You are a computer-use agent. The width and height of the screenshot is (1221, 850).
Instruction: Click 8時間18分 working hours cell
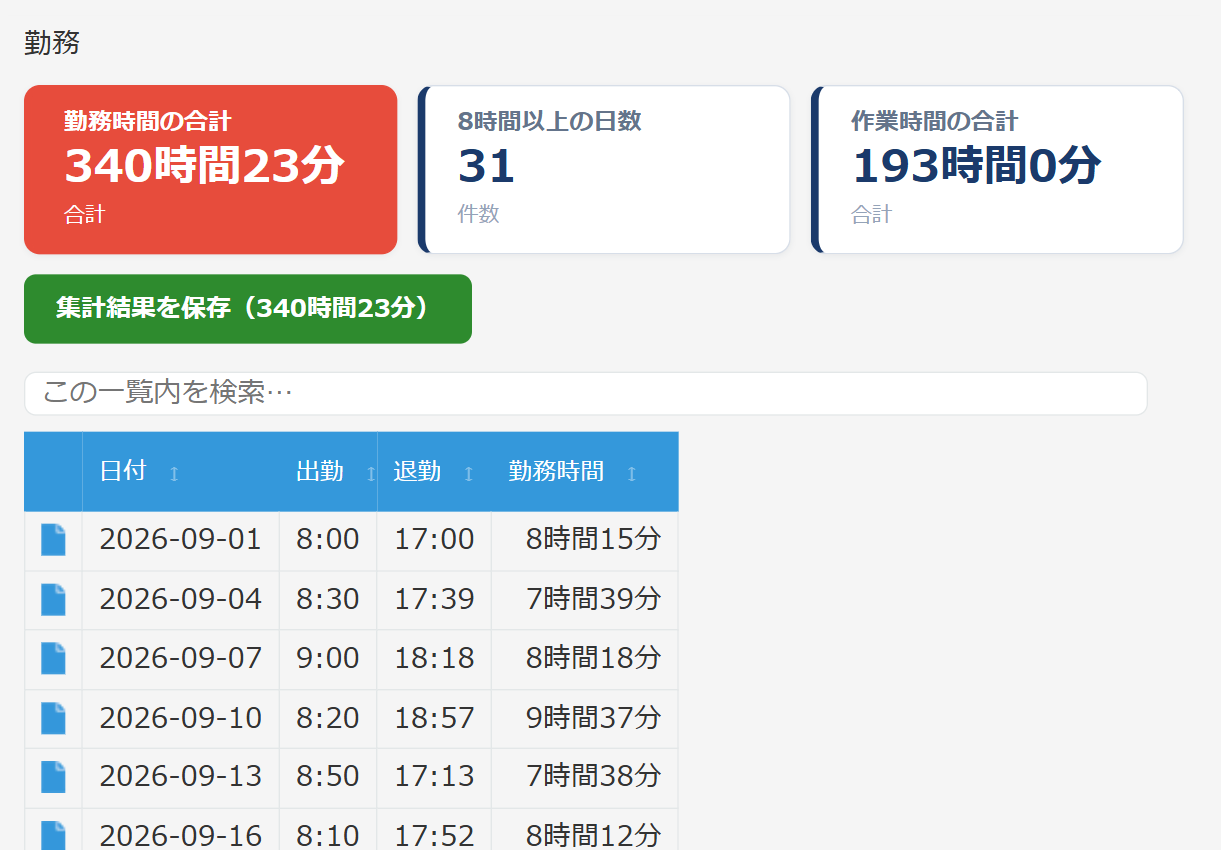point(585,658)
